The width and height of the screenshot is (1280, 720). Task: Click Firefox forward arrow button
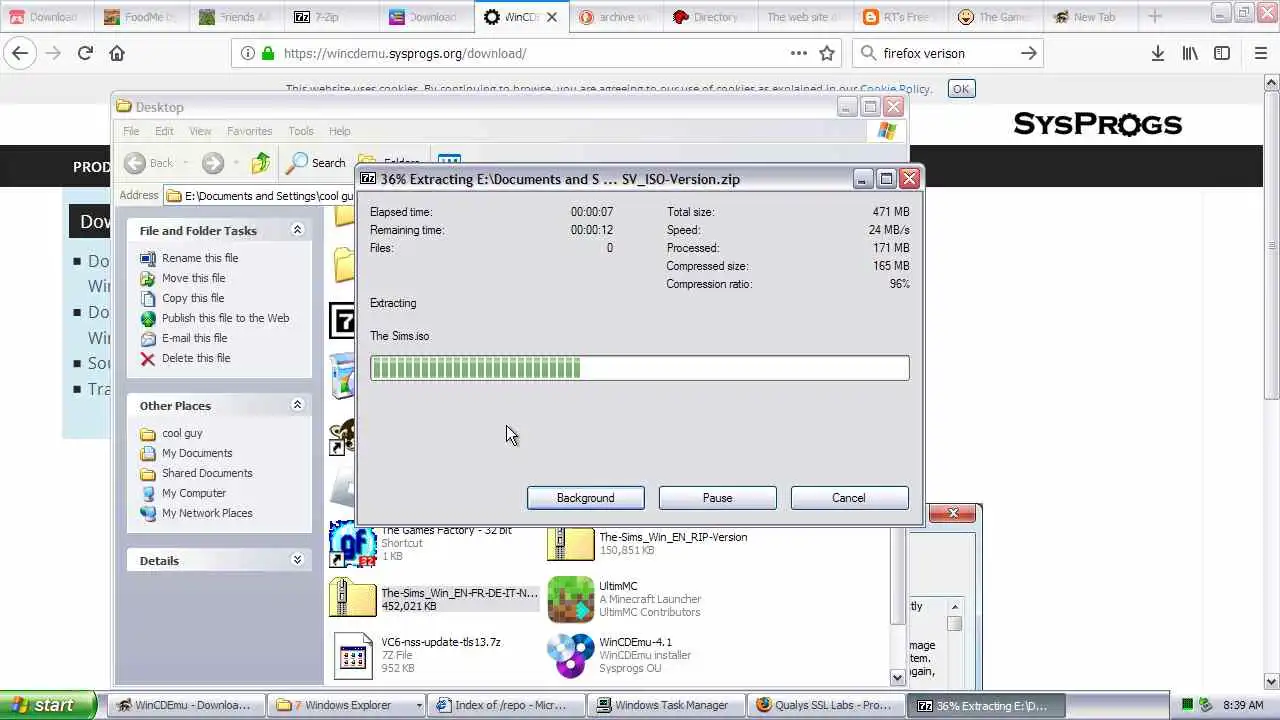point(53,53)
